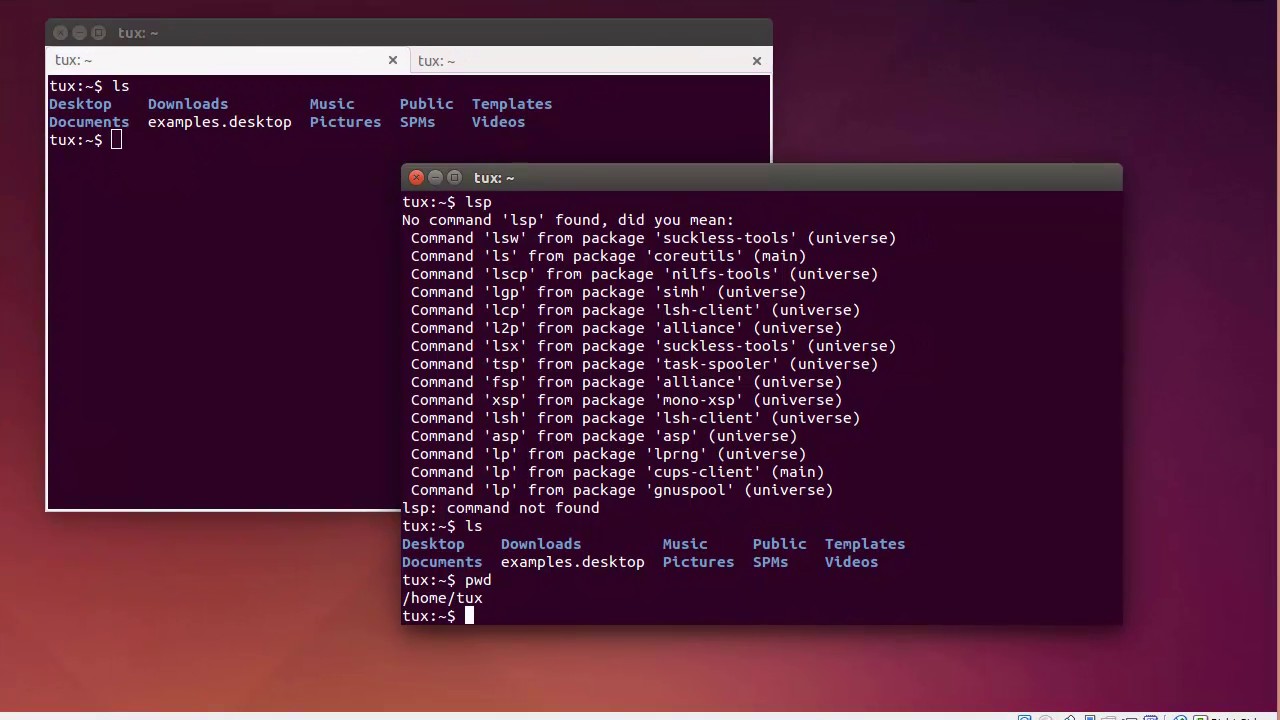Click the 'lsw' suckless-tools suggestion line
Screen dimensions: 1280x720
coord(654,238)
